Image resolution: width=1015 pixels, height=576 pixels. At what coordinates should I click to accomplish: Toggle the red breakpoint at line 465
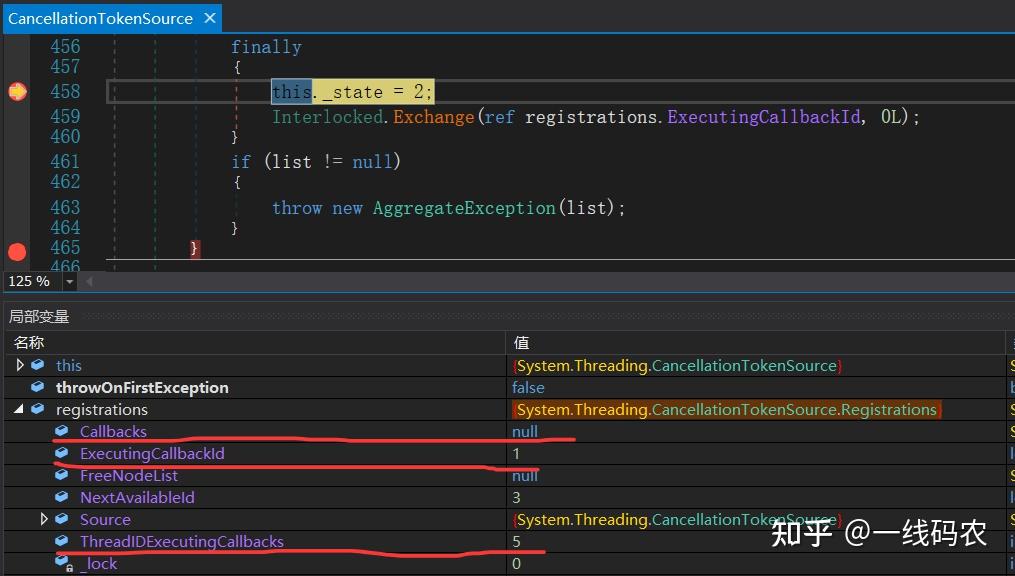[x=16, y=252]
